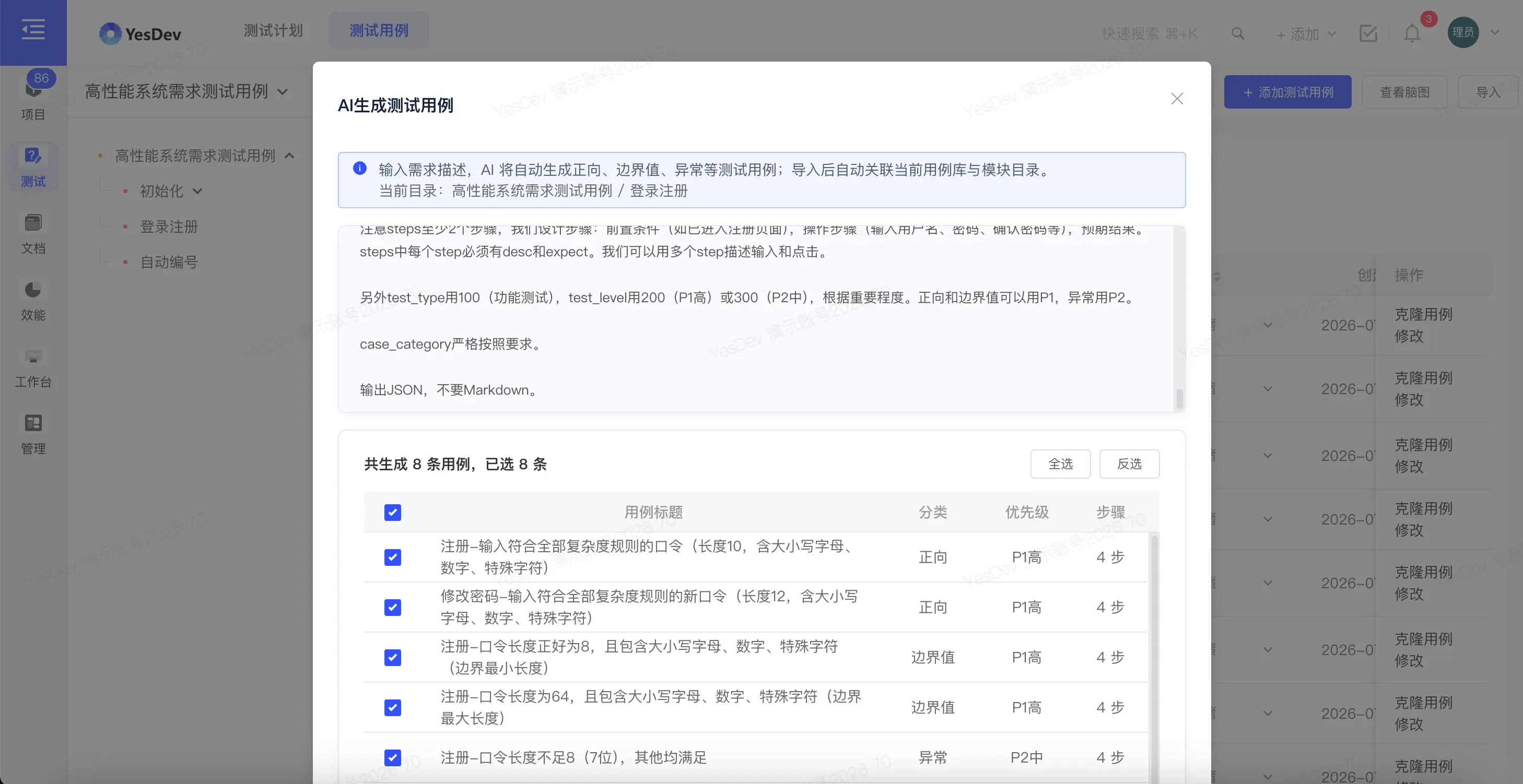The width and height of the screenshot is (1523, 784).
Task: Collapse the 高性能系统需求测试用例 tree root
Action: pos(289,156)
